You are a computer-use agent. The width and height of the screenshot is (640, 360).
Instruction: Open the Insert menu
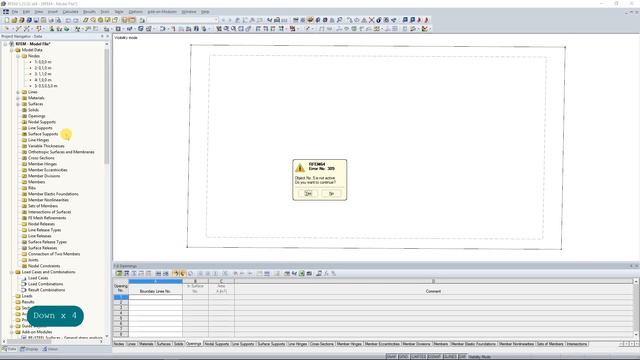(53, 12)
